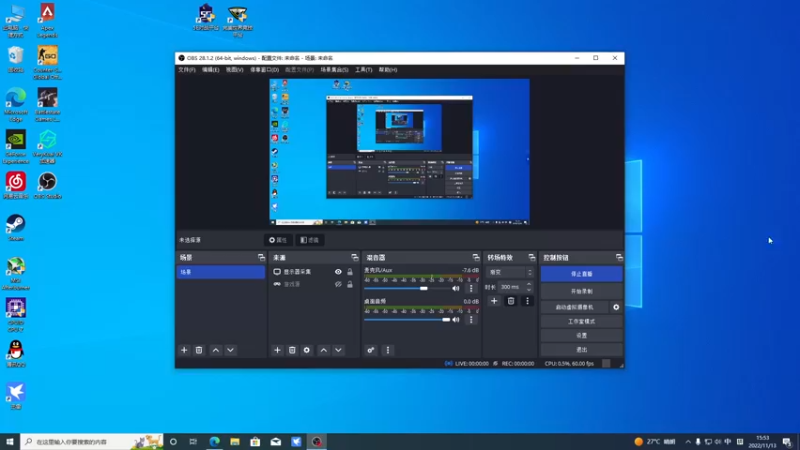The height and width of the screenshot is (450, 800).
Task: Open the Edit menu
Action: coord(210,70)
